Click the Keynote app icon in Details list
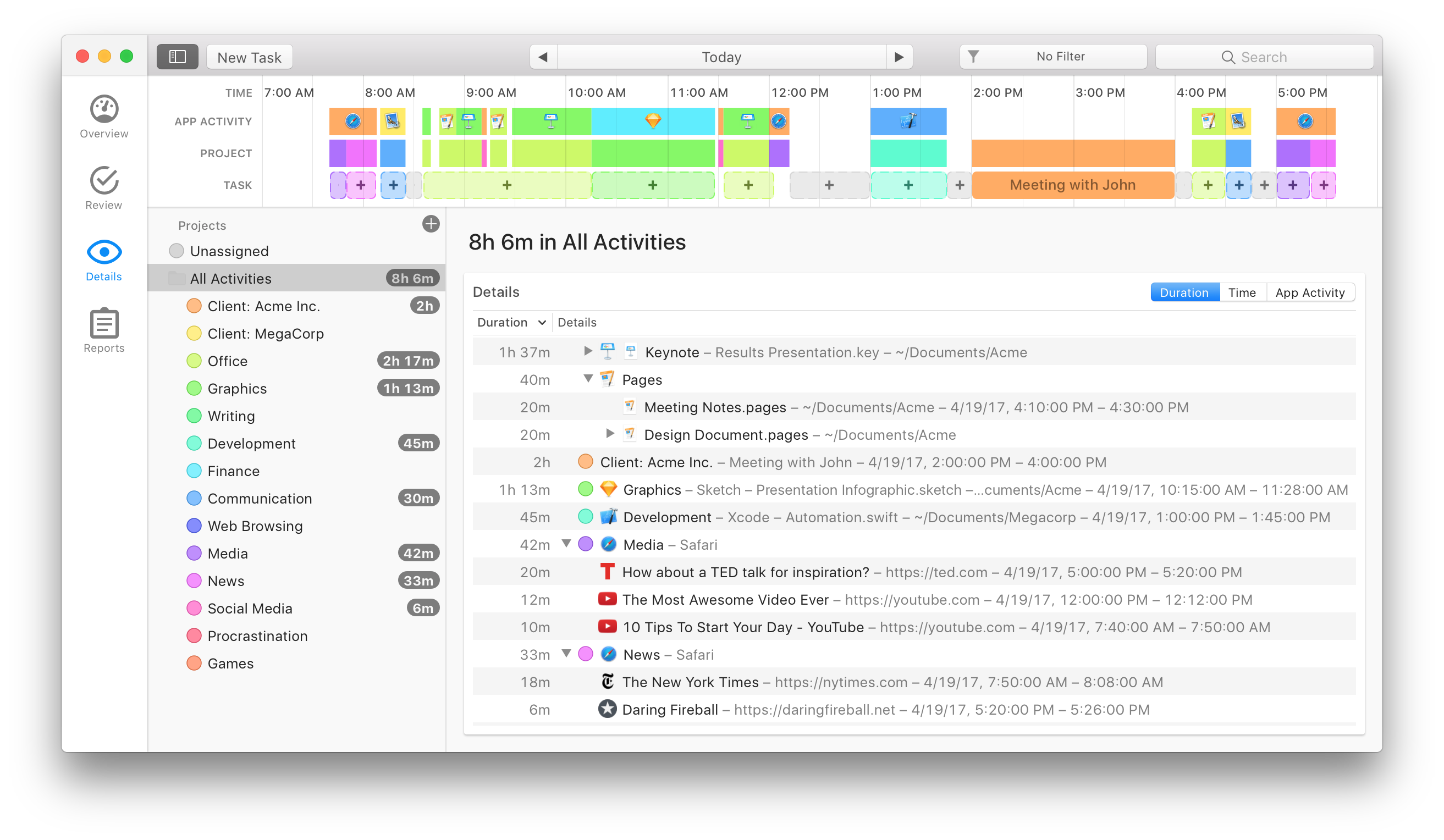Image resolution: width=1444 pixels, height=840 pixels. [x=608, y=352]
